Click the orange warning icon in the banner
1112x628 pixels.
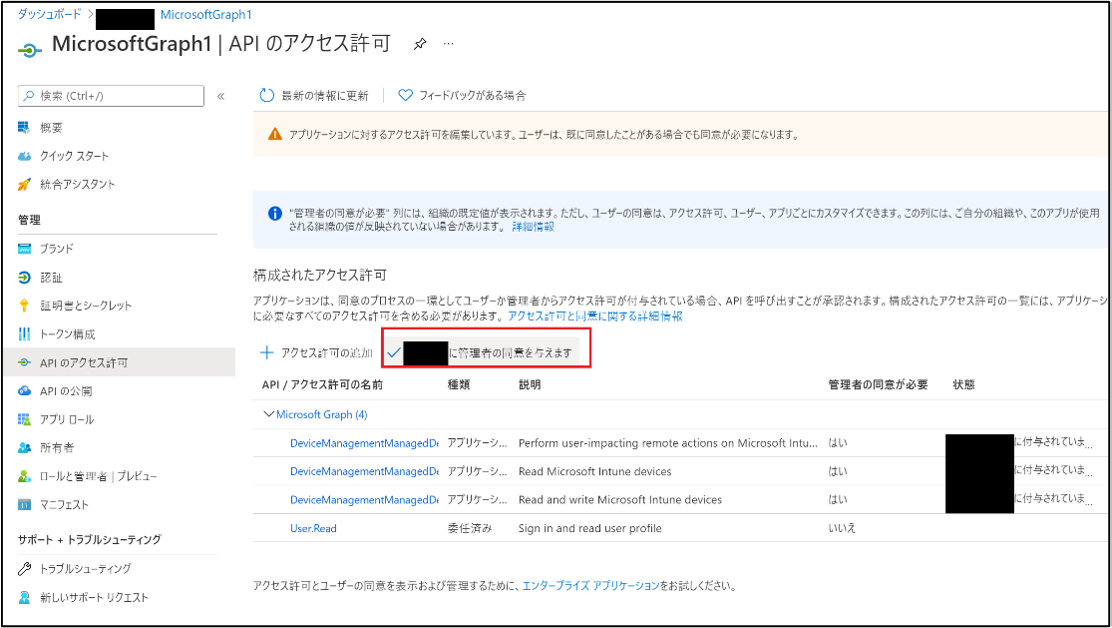pos(274,134)
